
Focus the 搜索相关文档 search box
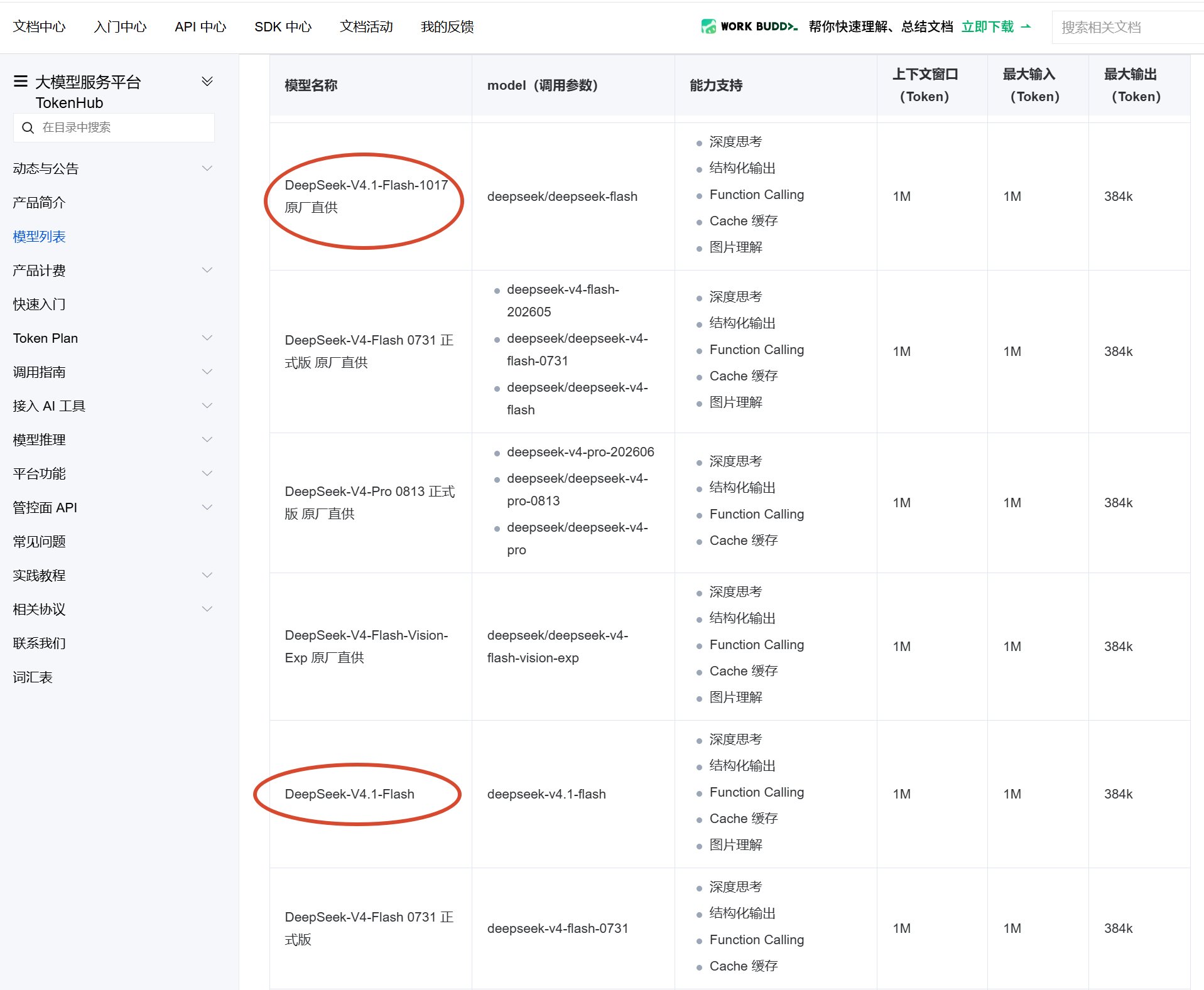point(1128,27)
